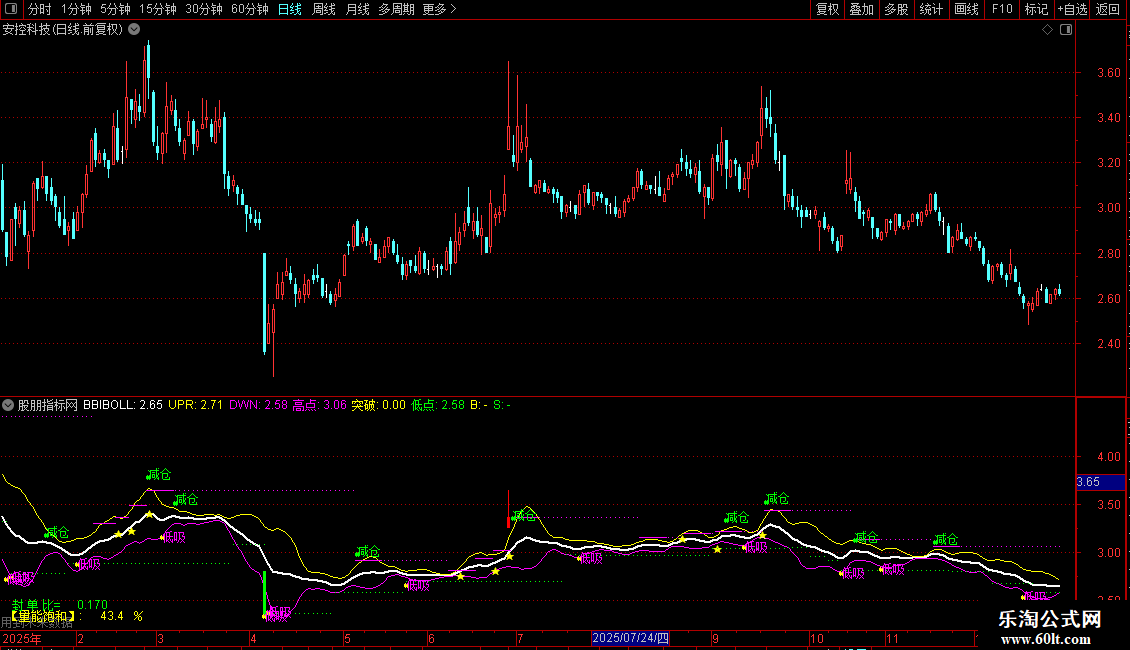Click the diamond icon at chart top-right
The width and height of the screenshot is (1130, 650).
point(1047,30)
